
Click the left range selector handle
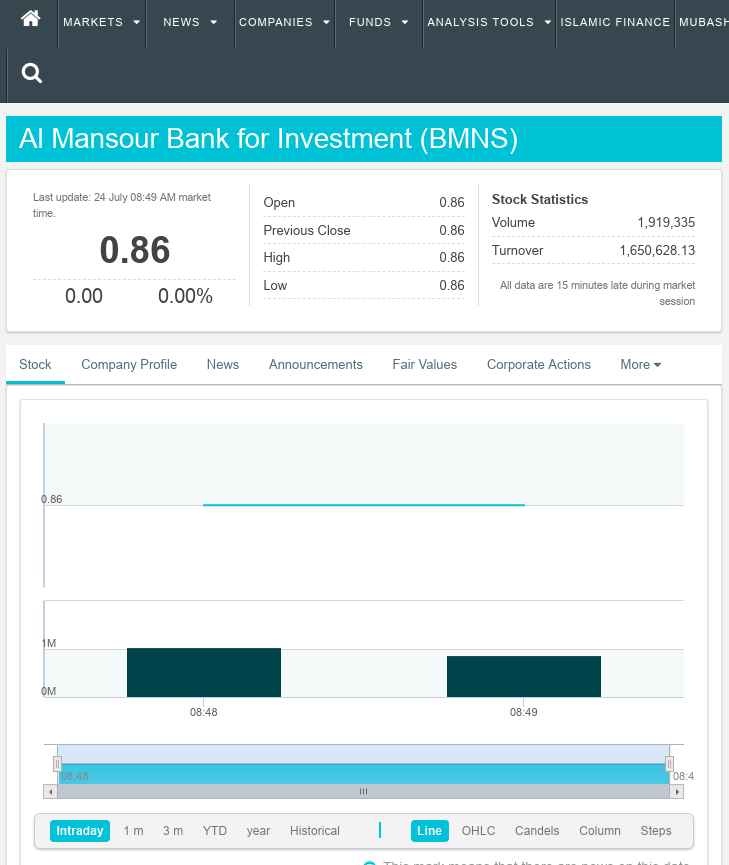(x=57, y=764)
